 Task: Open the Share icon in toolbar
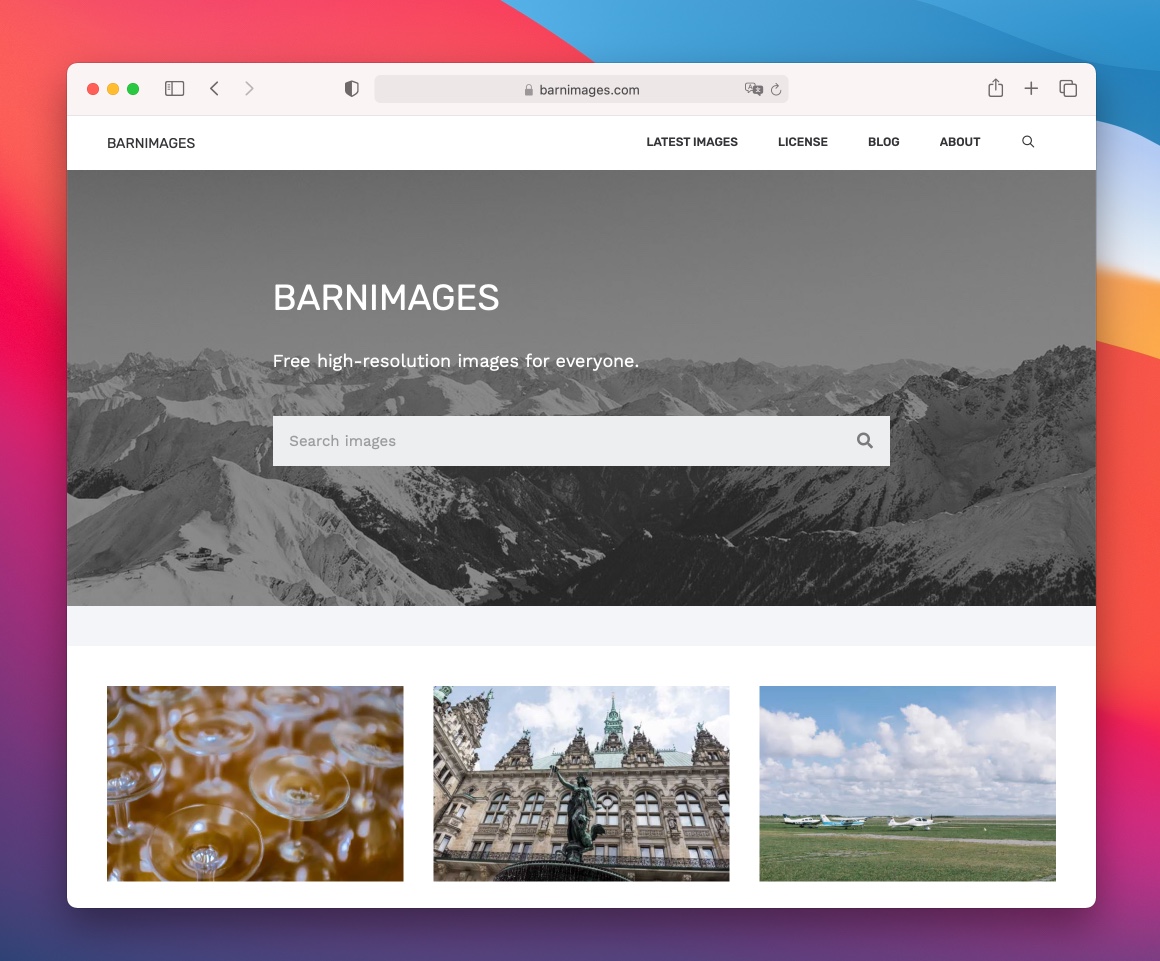click(996, 88)
